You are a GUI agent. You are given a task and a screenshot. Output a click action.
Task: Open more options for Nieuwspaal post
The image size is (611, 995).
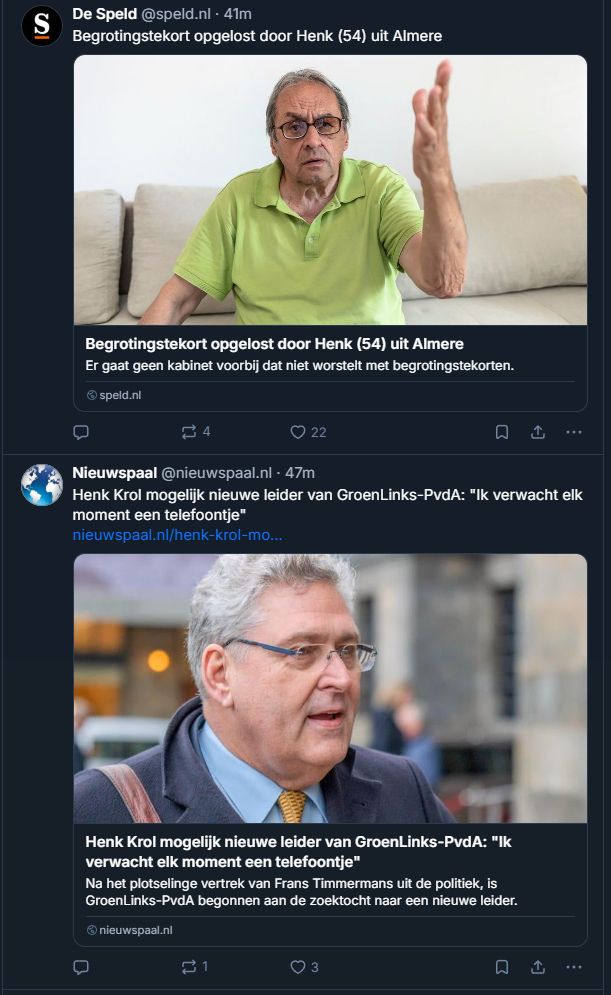(574, 967)
